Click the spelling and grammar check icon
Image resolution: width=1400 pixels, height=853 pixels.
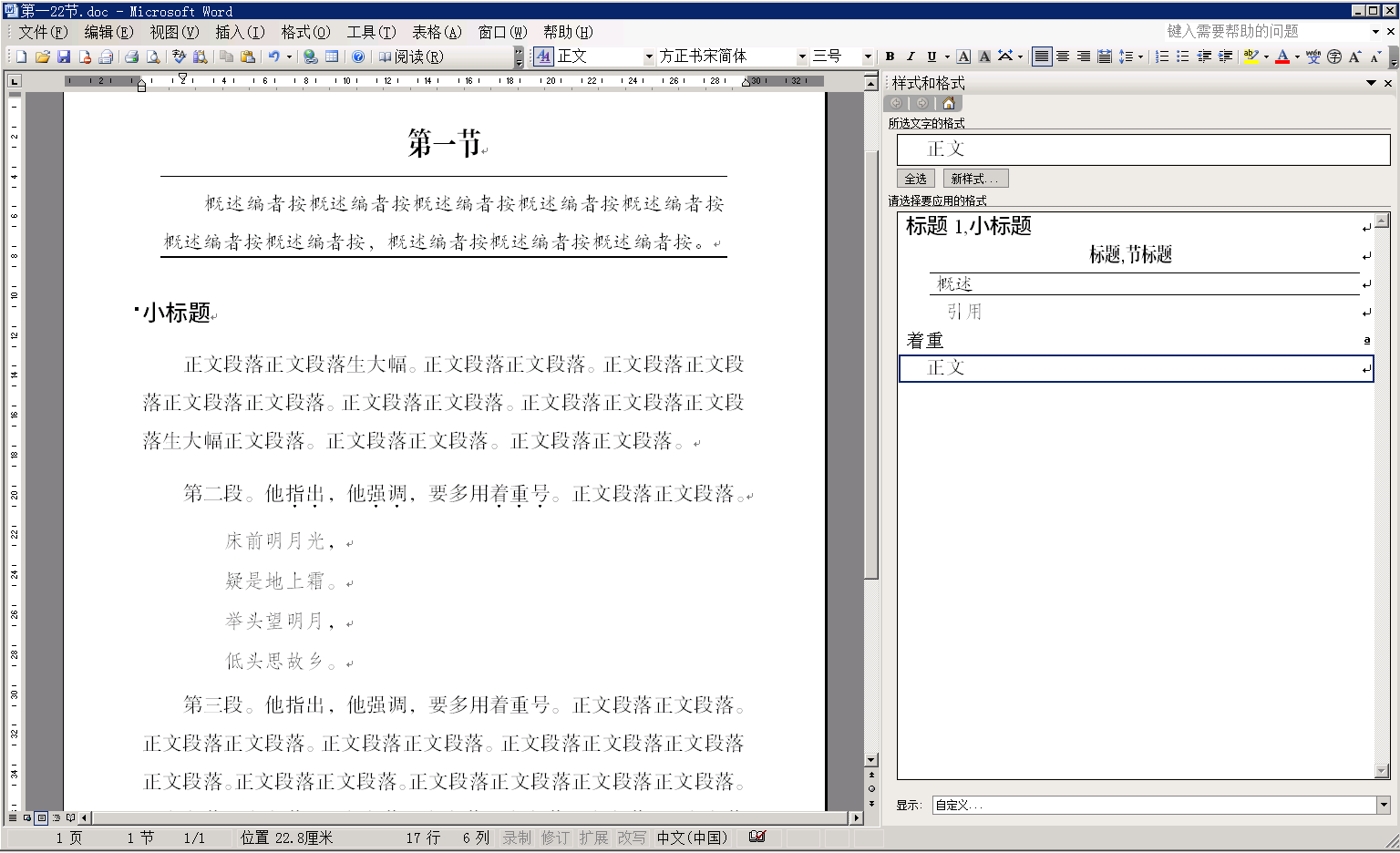coord(179,57)
